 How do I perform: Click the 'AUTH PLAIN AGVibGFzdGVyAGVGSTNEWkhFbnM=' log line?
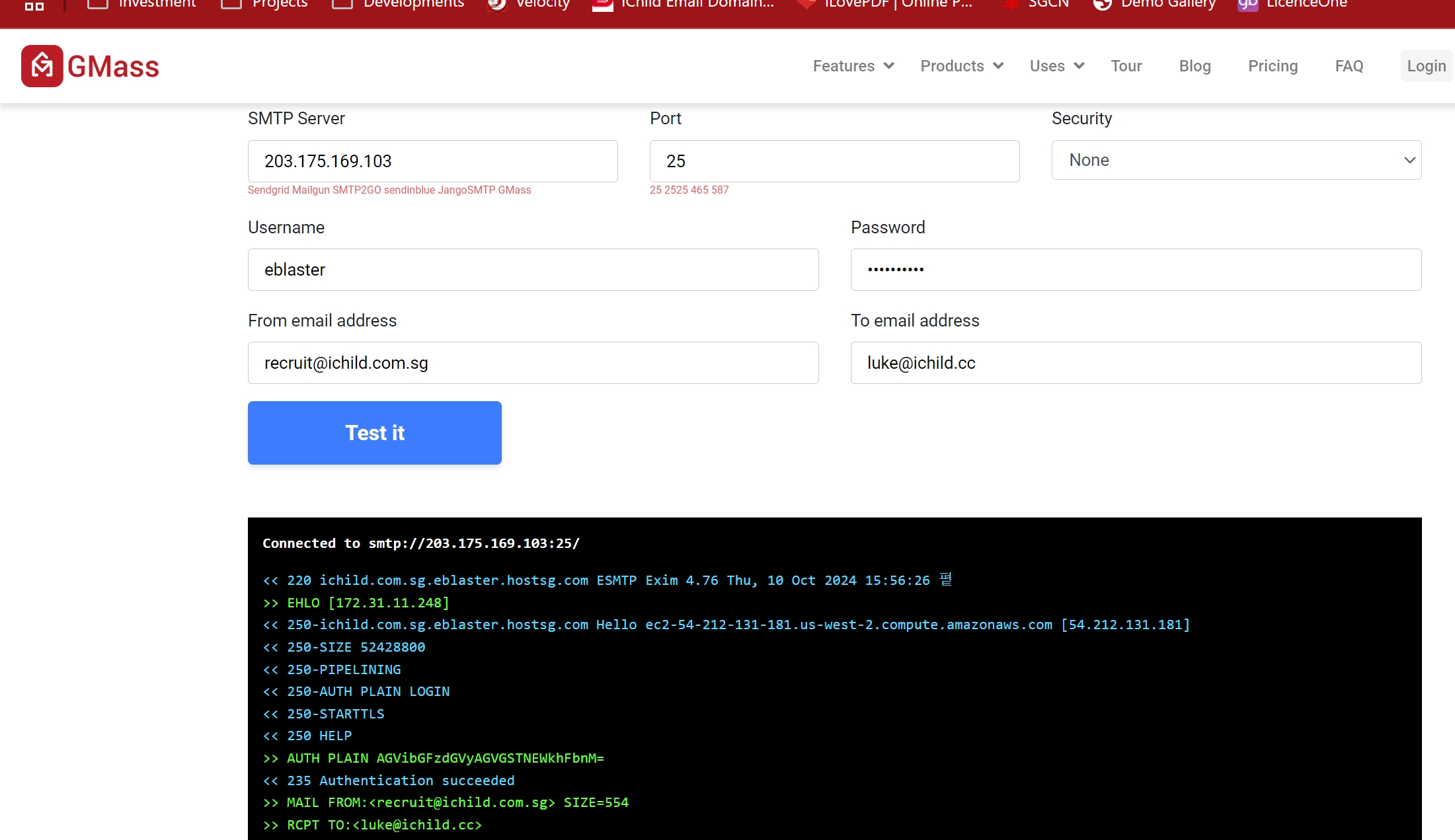434,758
